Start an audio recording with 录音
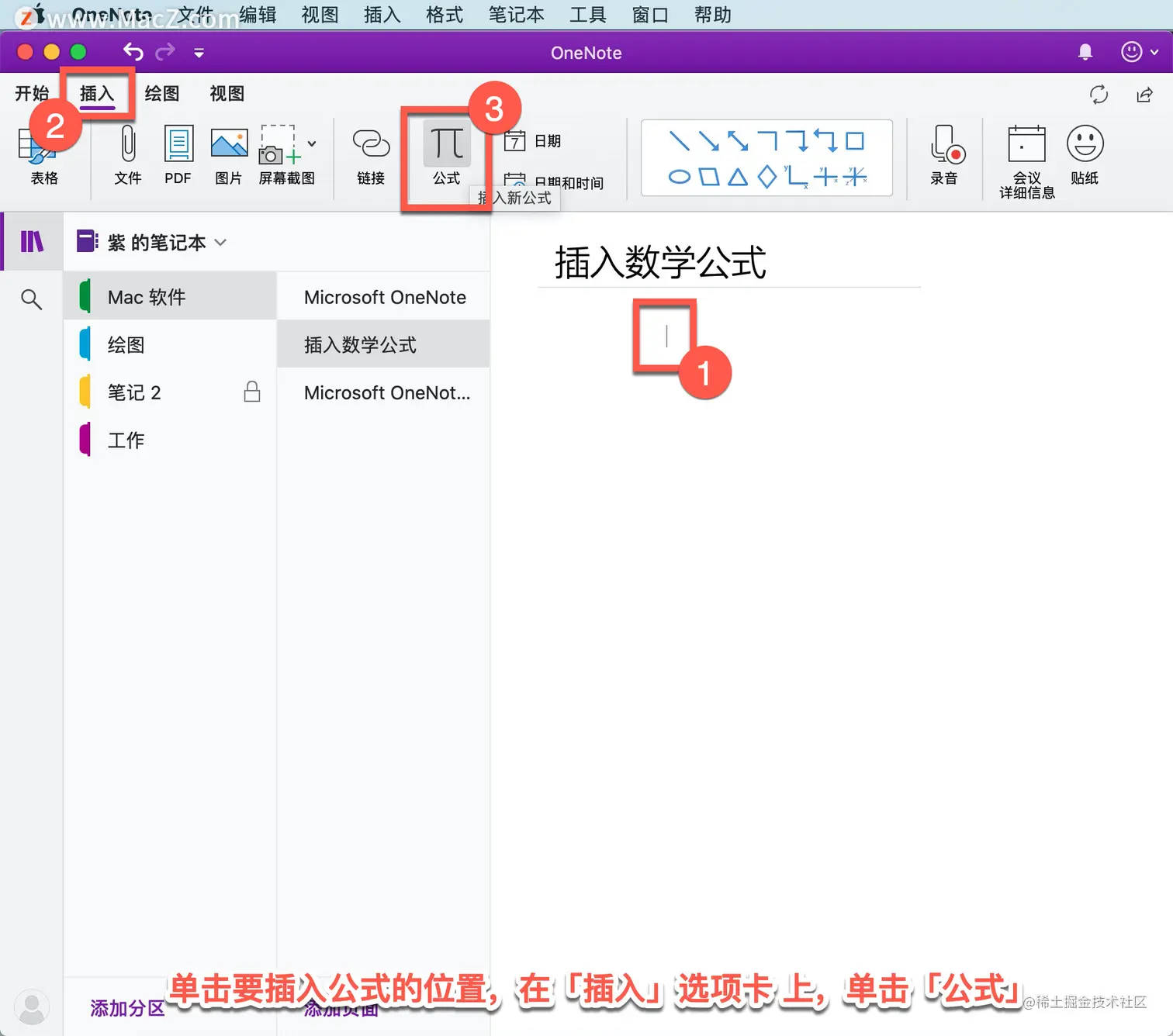1173x1036 pixels. [x=944, y=156]
